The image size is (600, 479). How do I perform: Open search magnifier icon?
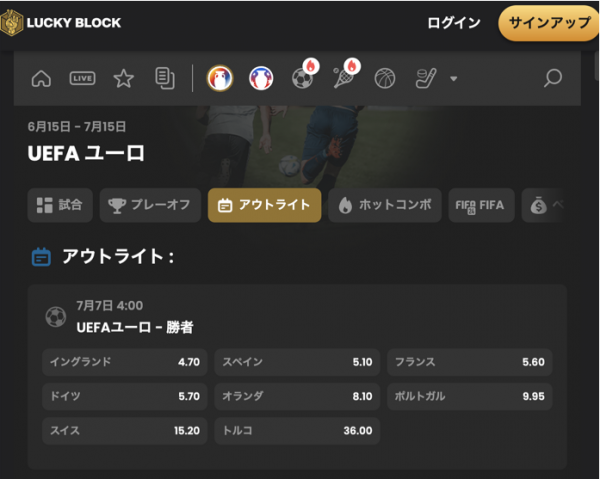pyautogui.click(x=553, y=78)
